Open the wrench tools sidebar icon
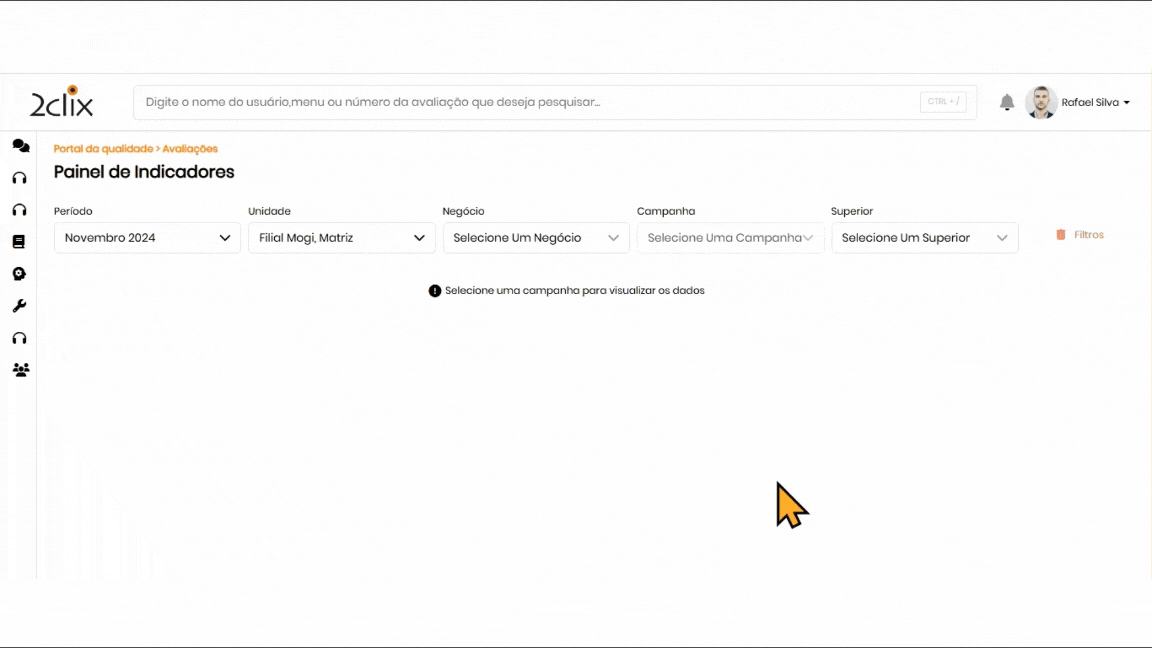Viewport: 1152px width, 648px height. pos(19,306)
